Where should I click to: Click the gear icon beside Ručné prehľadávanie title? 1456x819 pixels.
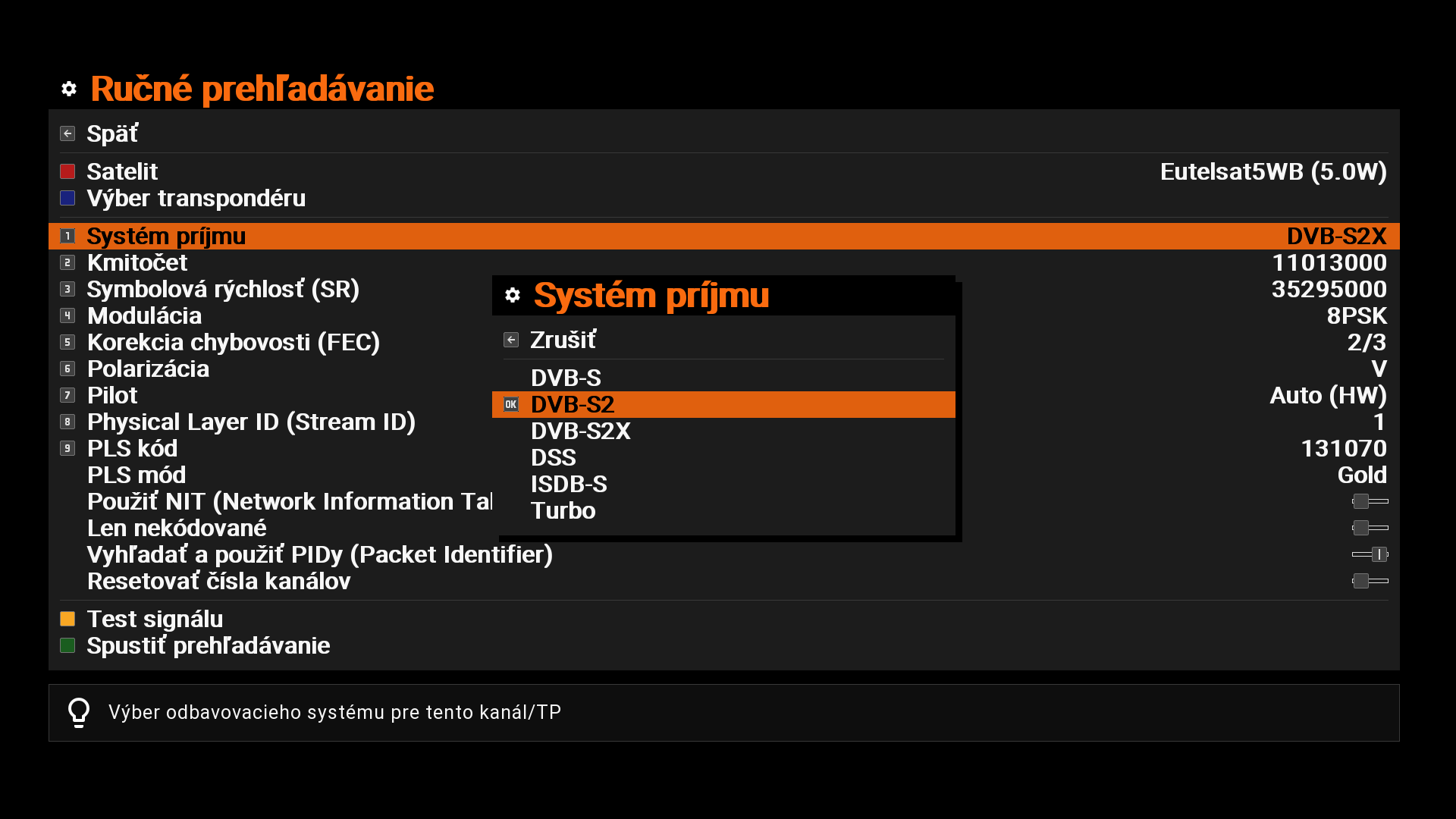69,89
